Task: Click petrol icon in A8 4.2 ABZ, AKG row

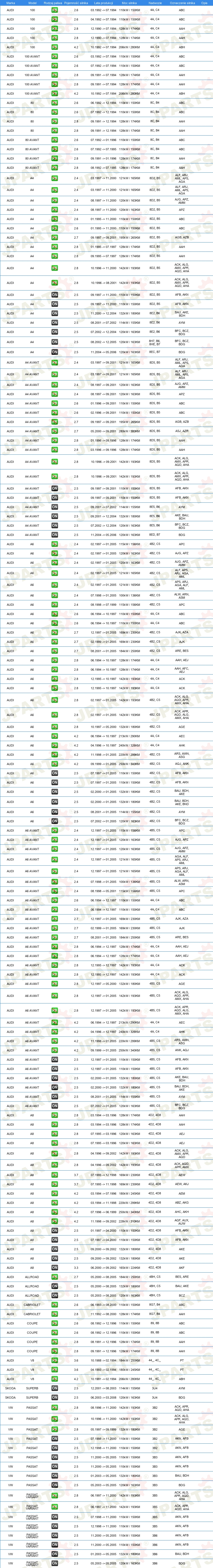Action: click(55, 1203)
